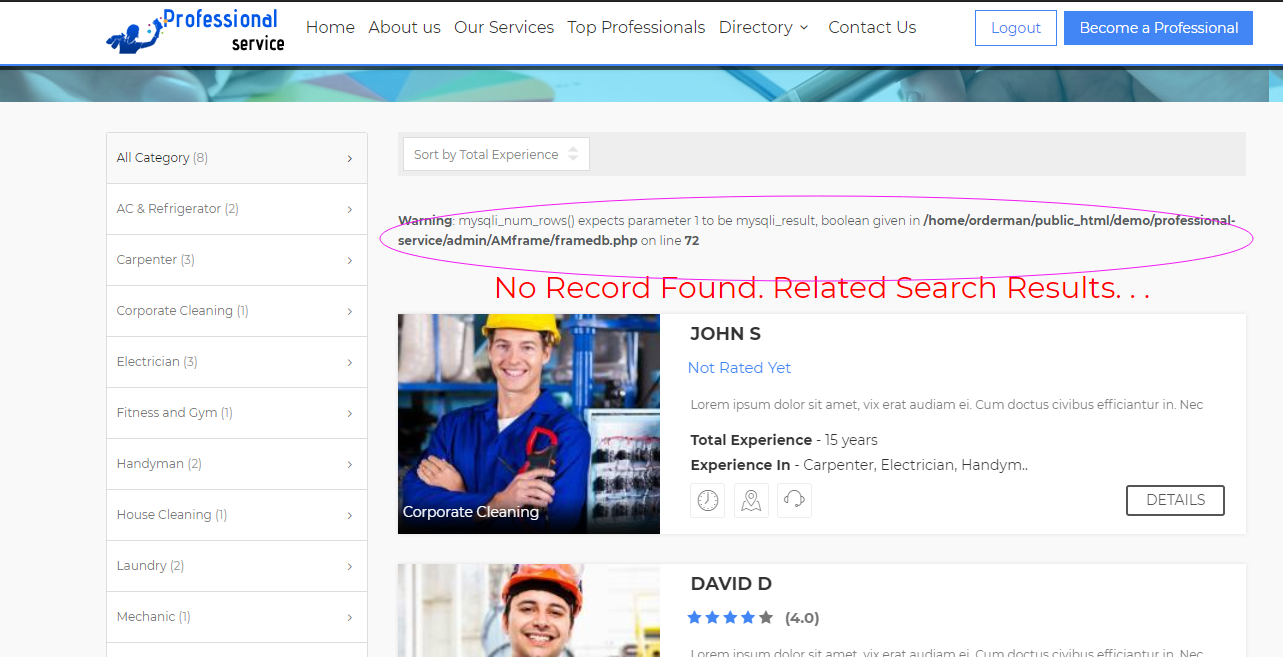This screenshot has width=1283, height=657.
Task: Open John S profile name
Action: (x=725, y=334)
